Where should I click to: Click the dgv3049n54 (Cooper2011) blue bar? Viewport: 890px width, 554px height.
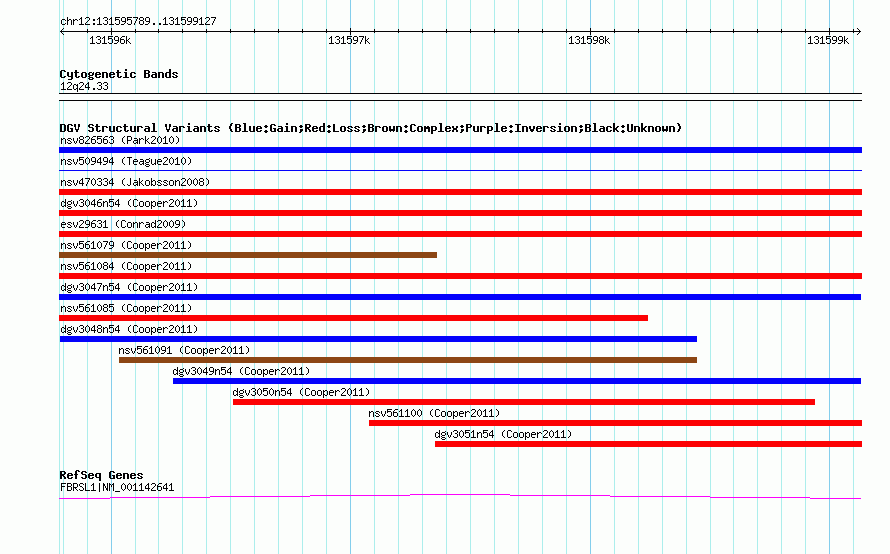[x=517, y=381]
